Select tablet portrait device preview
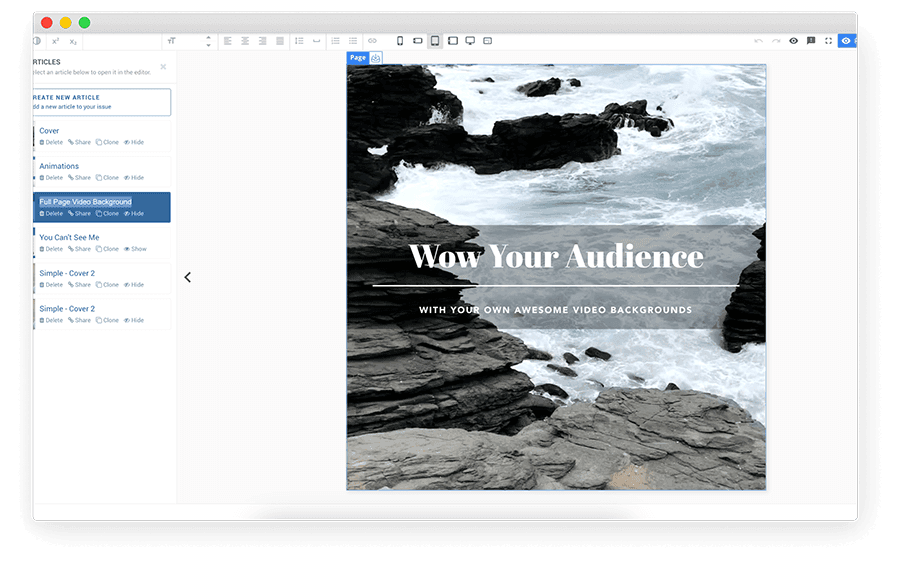Image resolution: width=900 pixels, height=565 pixels. tap(435, 41)
